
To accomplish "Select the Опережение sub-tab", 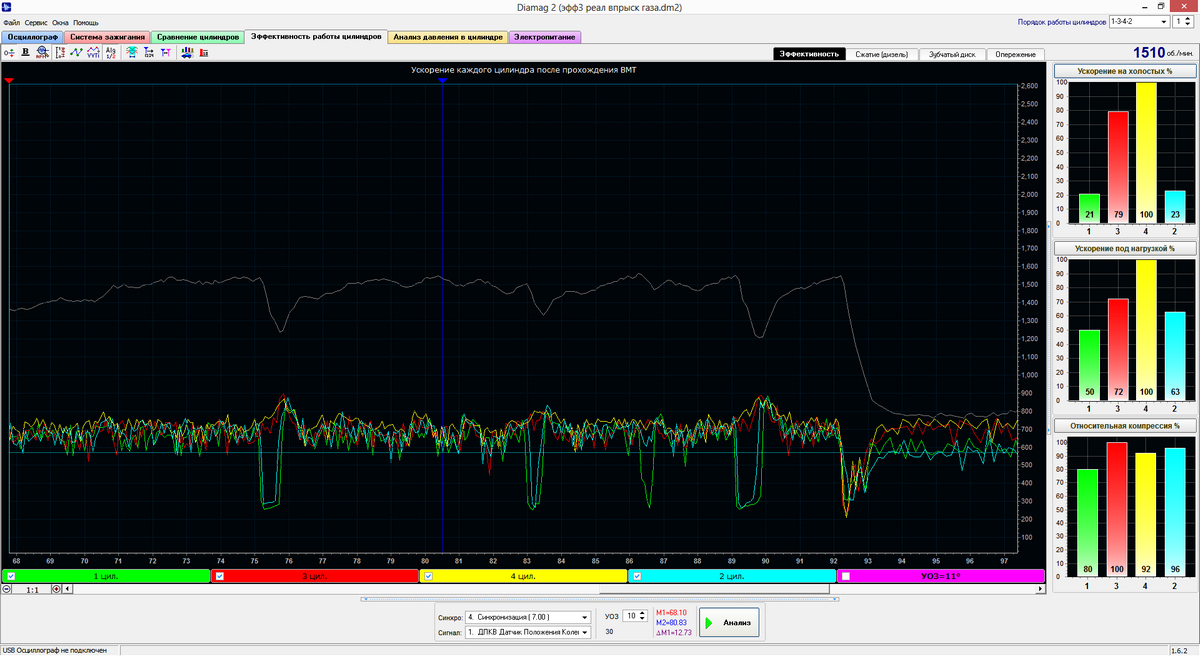I will 1017,54.
